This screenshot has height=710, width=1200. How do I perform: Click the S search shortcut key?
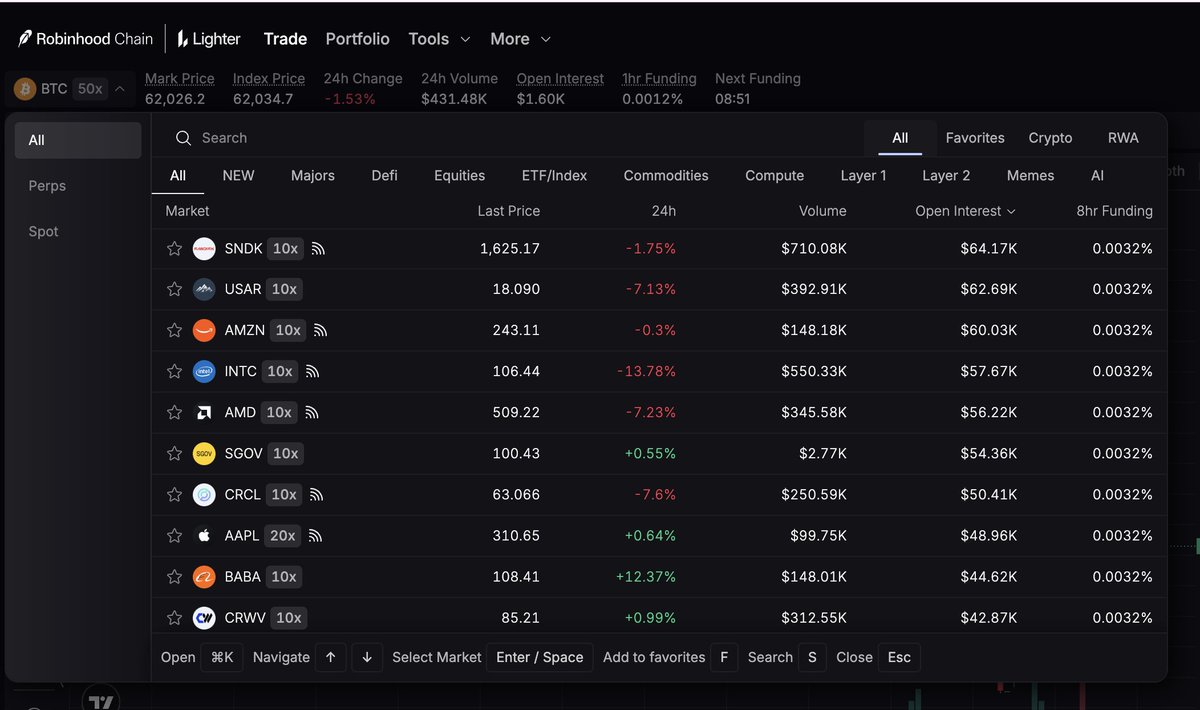point(812,657)
